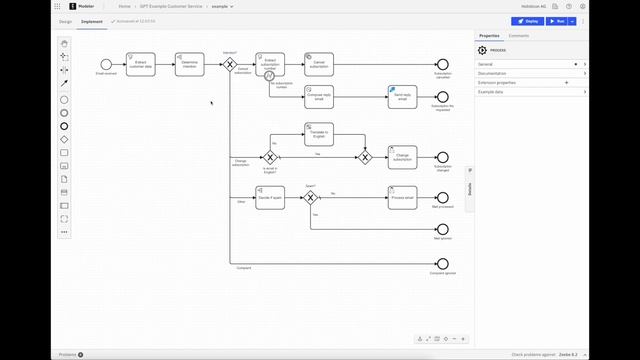Expand the problems panel chevron at bottom right
Screen dimensions: 640x360
pos(584,355)
